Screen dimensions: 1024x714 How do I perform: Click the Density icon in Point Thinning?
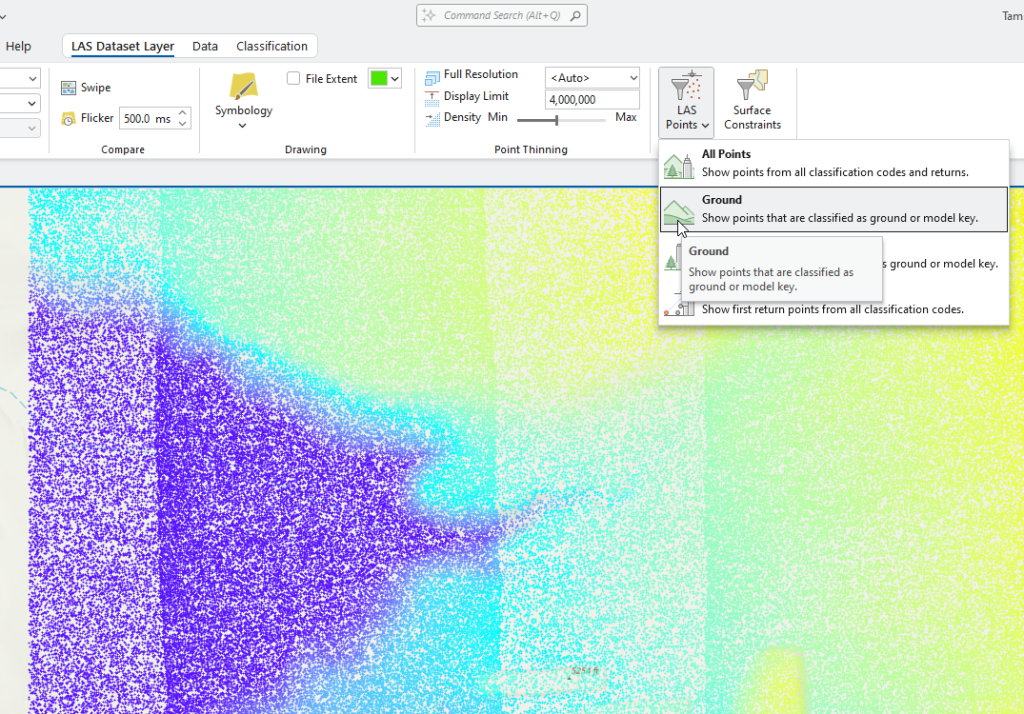(x=434, y=117)
